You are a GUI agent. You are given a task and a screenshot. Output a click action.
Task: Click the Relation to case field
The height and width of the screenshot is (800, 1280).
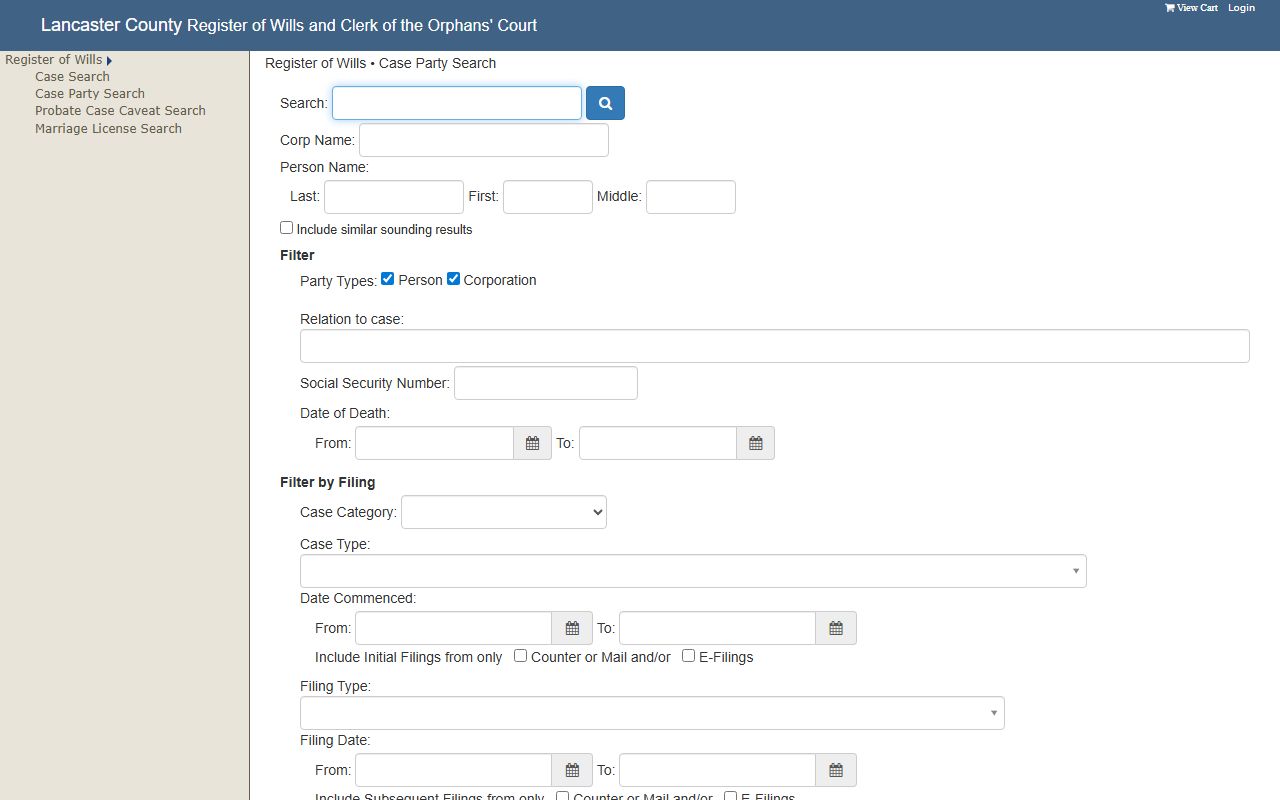point(775,346)
